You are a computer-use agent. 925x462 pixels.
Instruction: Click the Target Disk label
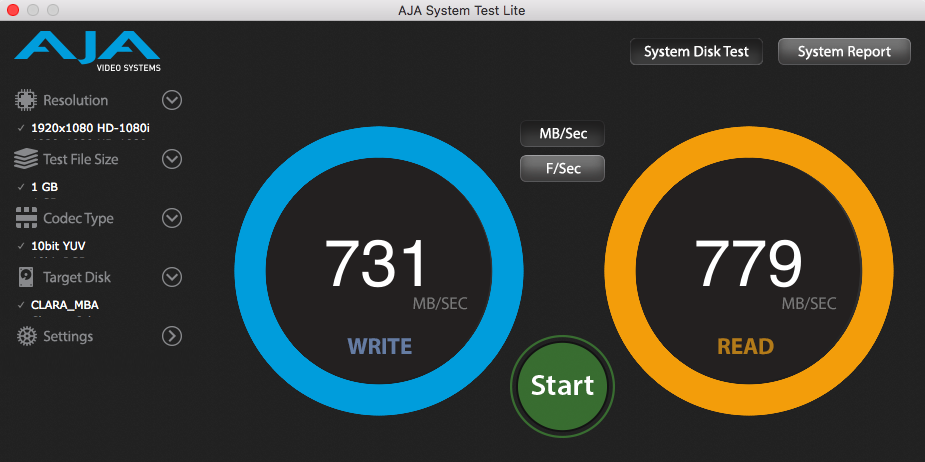77,277
